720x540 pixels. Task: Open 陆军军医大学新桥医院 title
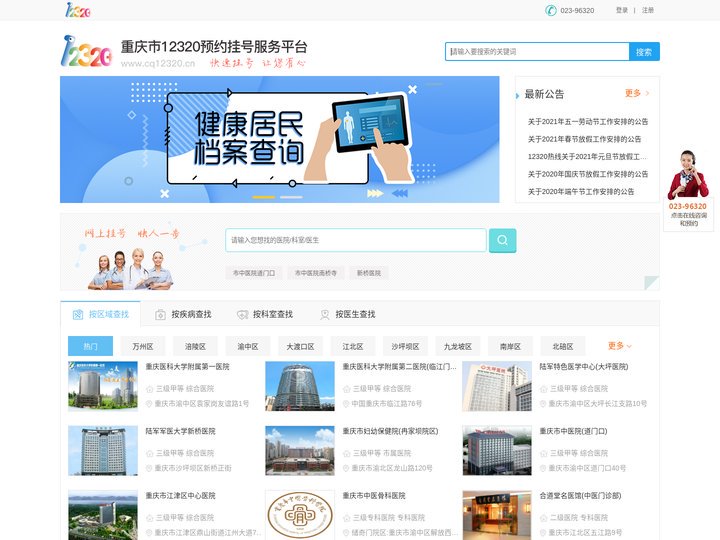180,431
